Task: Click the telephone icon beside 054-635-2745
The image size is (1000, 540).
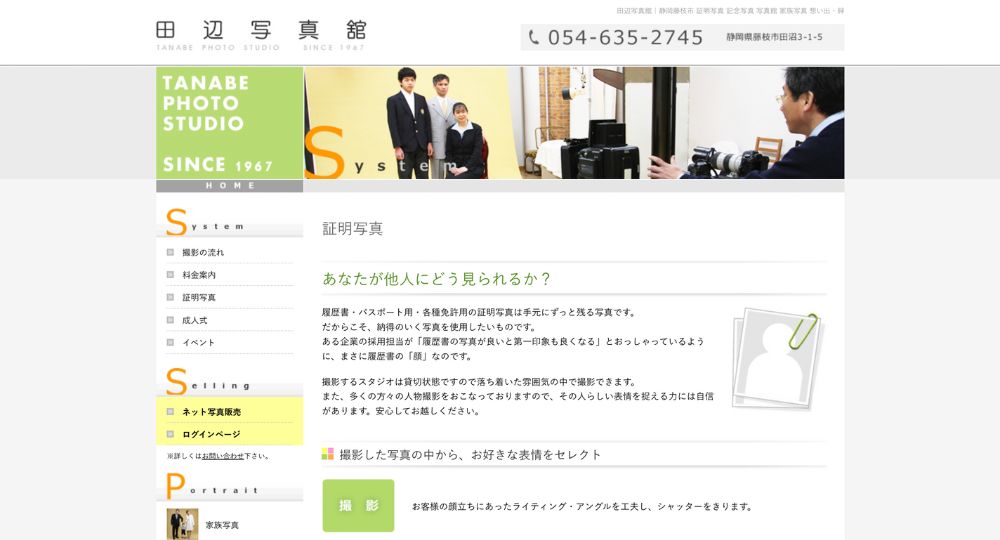Action: pos(534,37)
